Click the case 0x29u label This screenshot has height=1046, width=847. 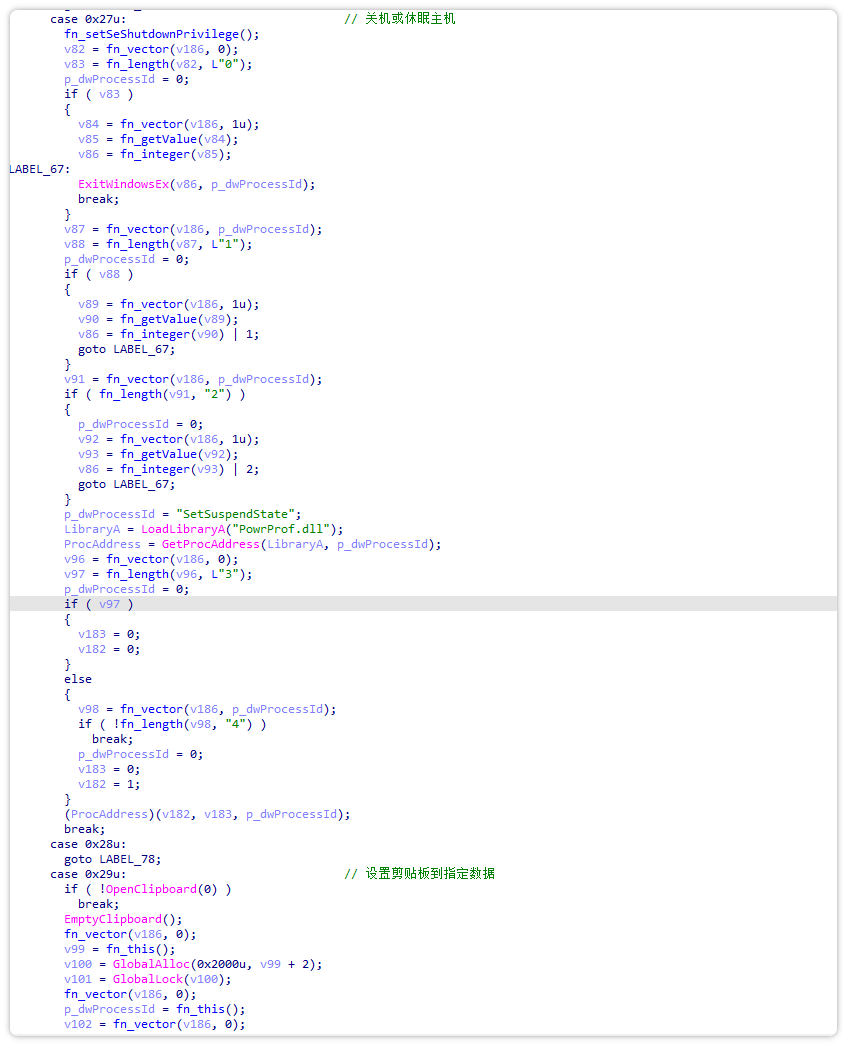pos(88,874)
